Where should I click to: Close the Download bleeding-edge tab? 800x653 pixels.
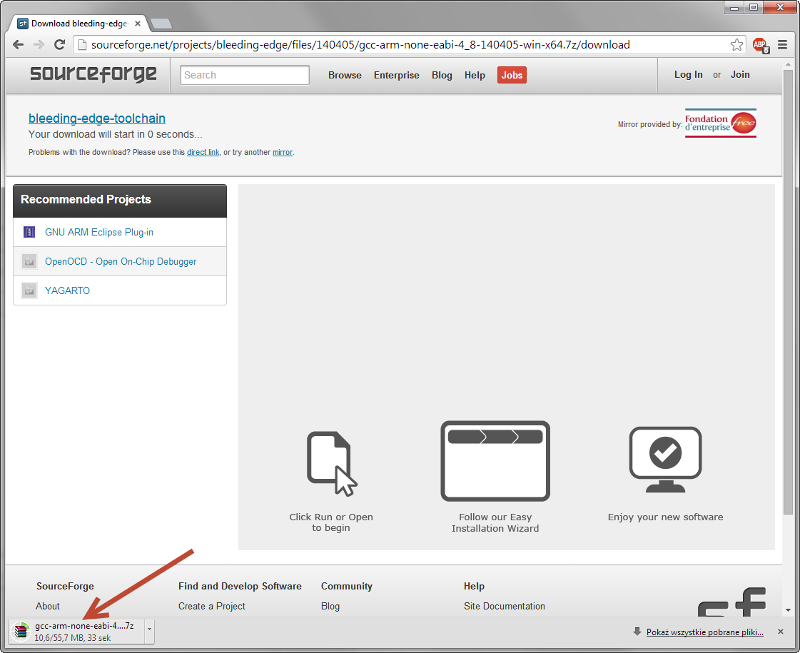click(x=137, y=23)
